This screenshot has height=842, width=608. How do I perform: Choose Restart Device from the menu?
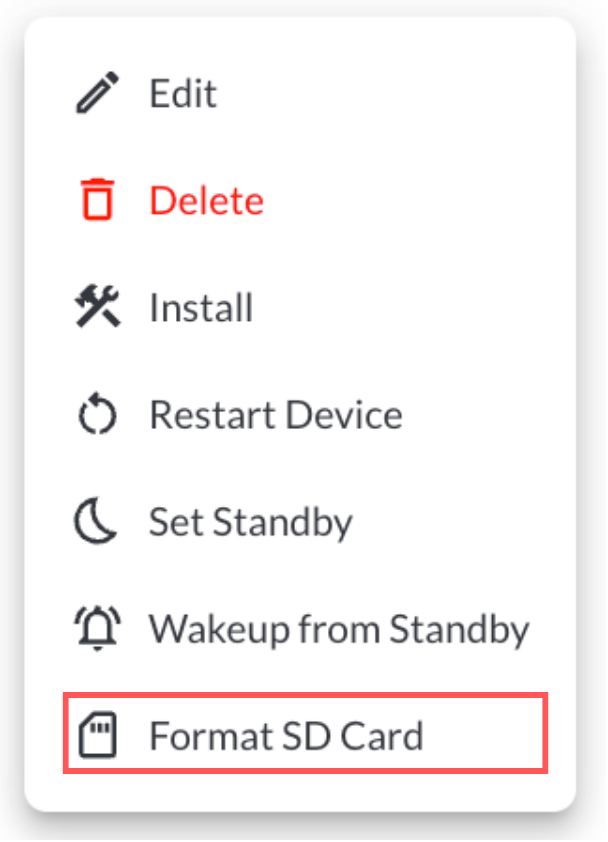[275, 415]
